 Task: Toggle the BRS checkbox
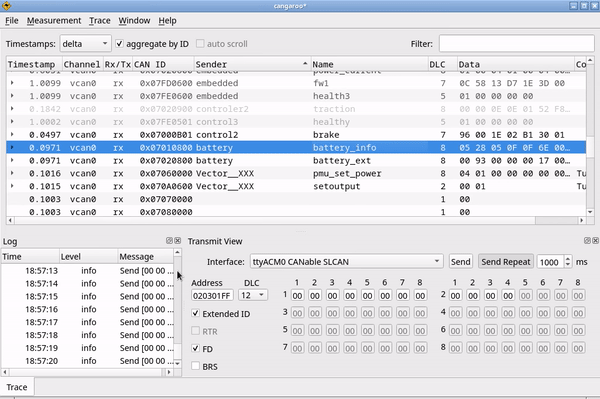point(196,366)
